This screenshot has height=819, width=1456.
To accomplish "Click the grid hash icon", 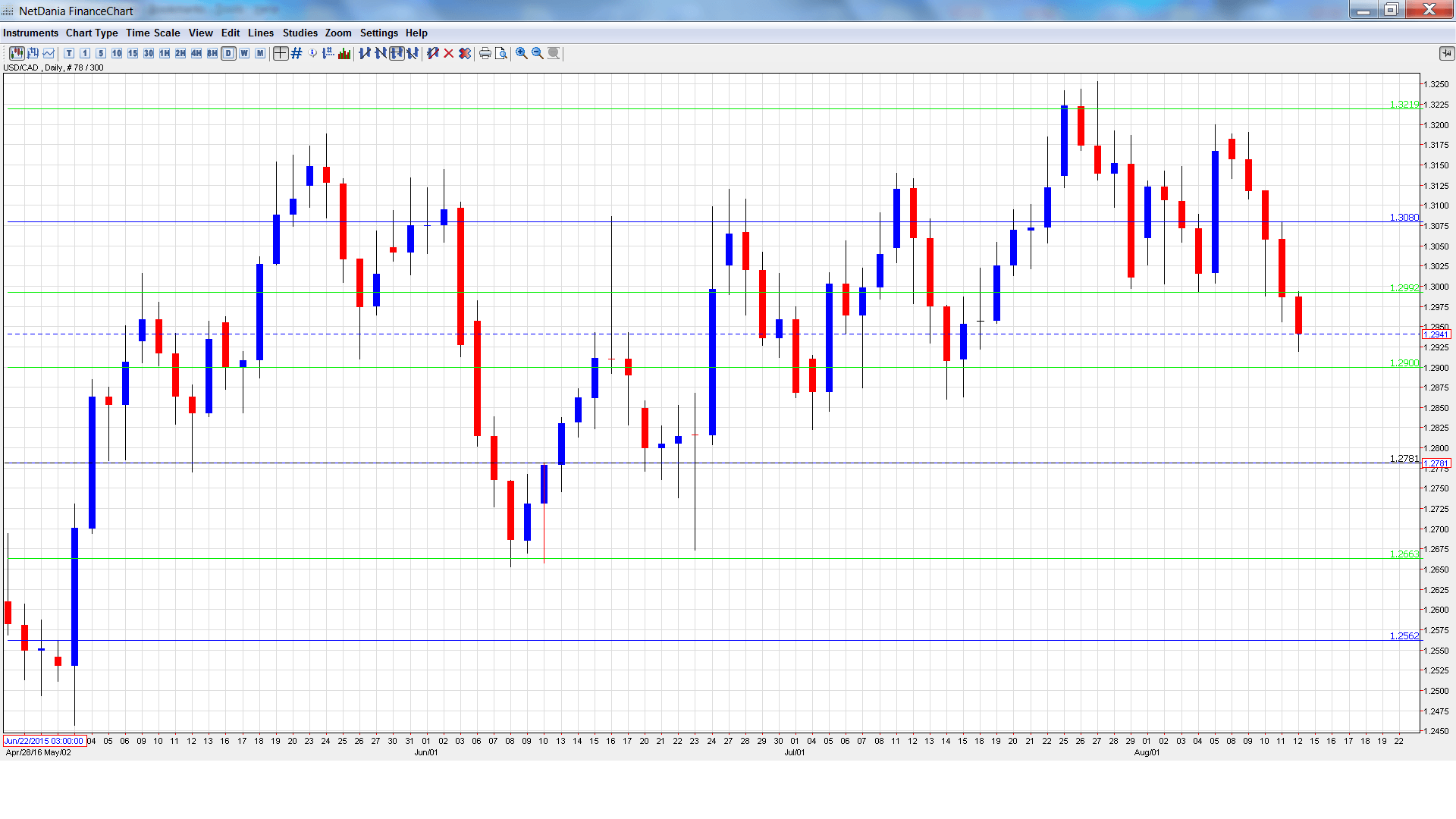I will 297,53.
